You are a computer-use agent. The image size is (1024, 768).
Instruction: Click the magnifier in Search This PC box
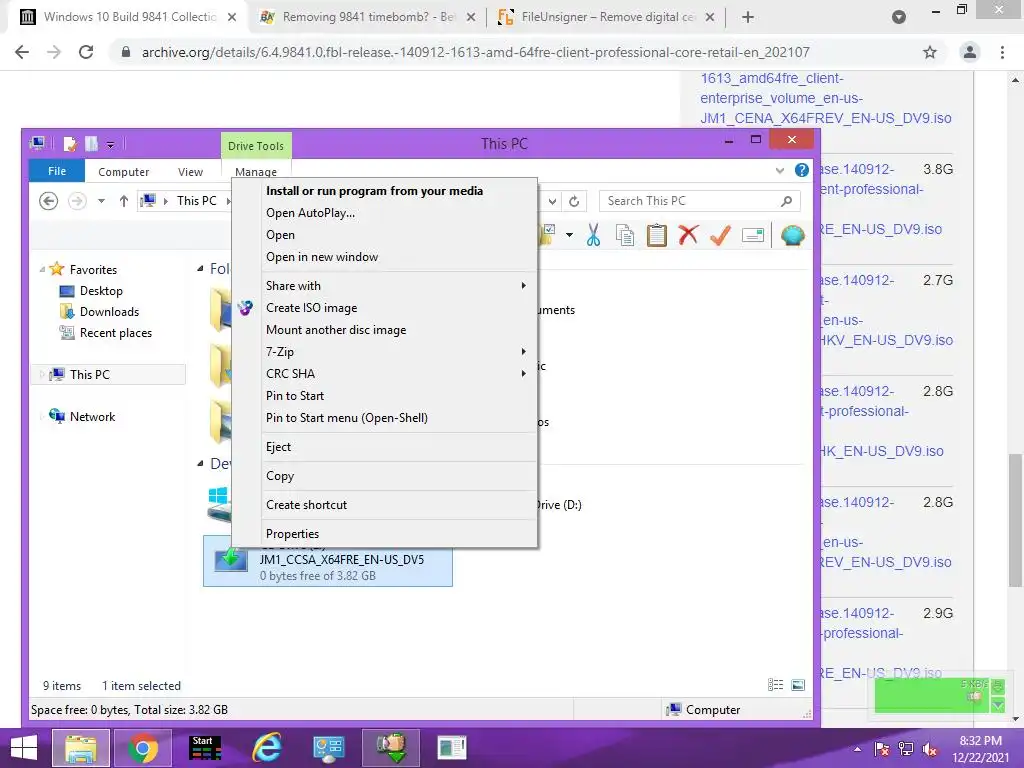[786, 201]
